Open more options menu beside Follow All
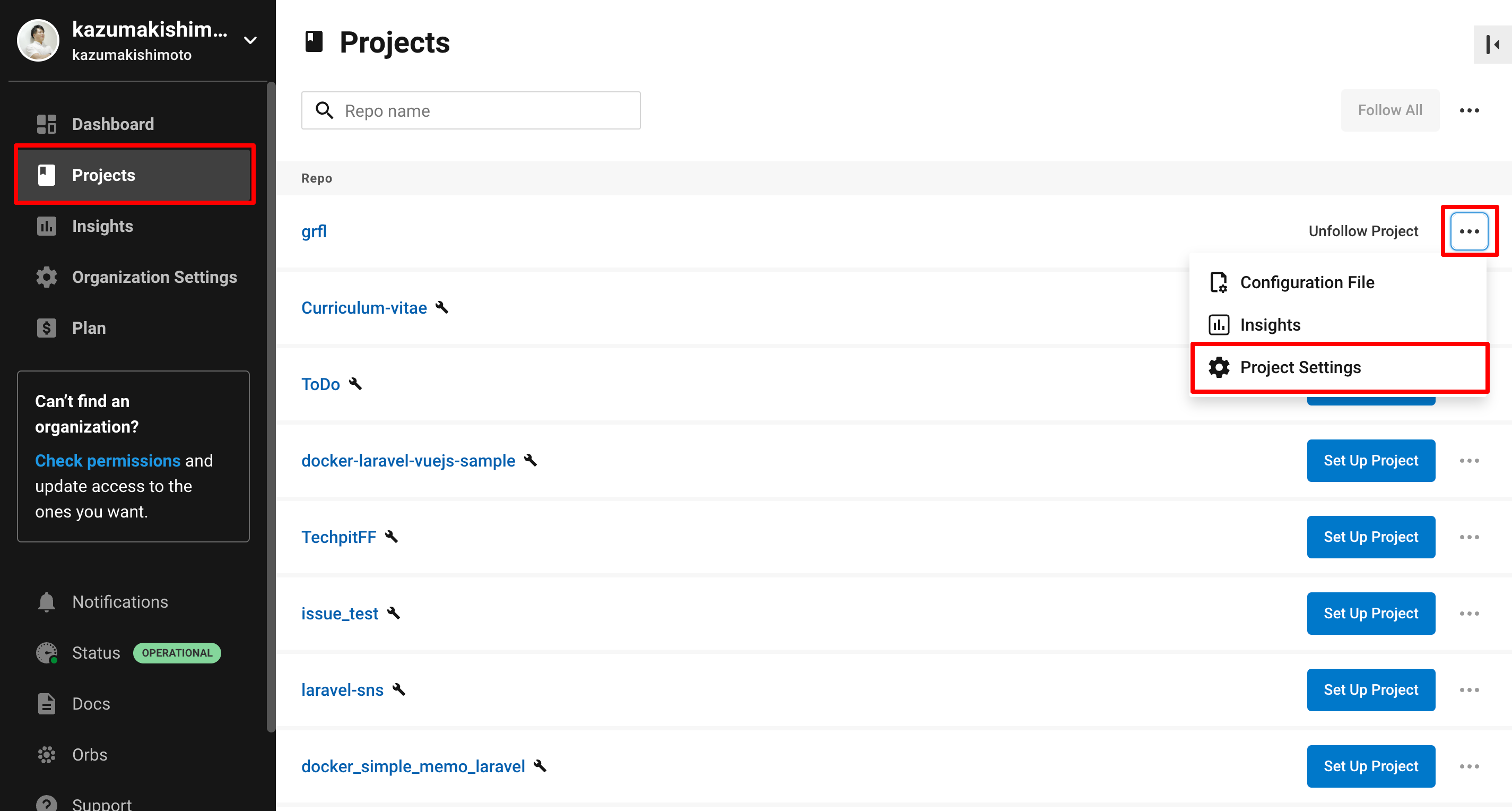The width and height of the screenshot is (1512, 811). (x=1468, y=110)
